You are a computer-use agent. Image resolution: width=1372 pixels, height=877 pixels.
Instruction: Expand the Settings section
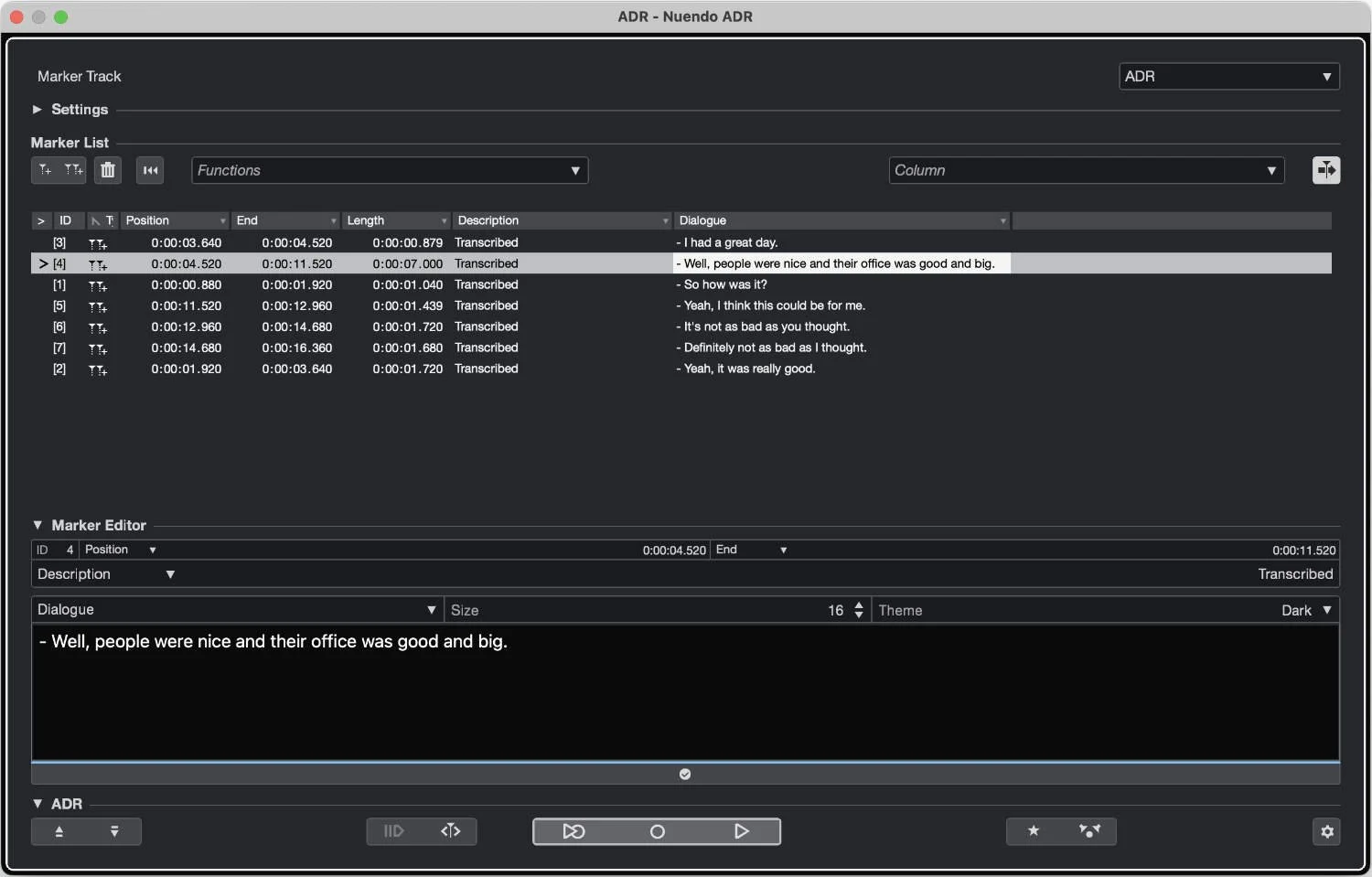pyautogui.click(x=38, y=109)
